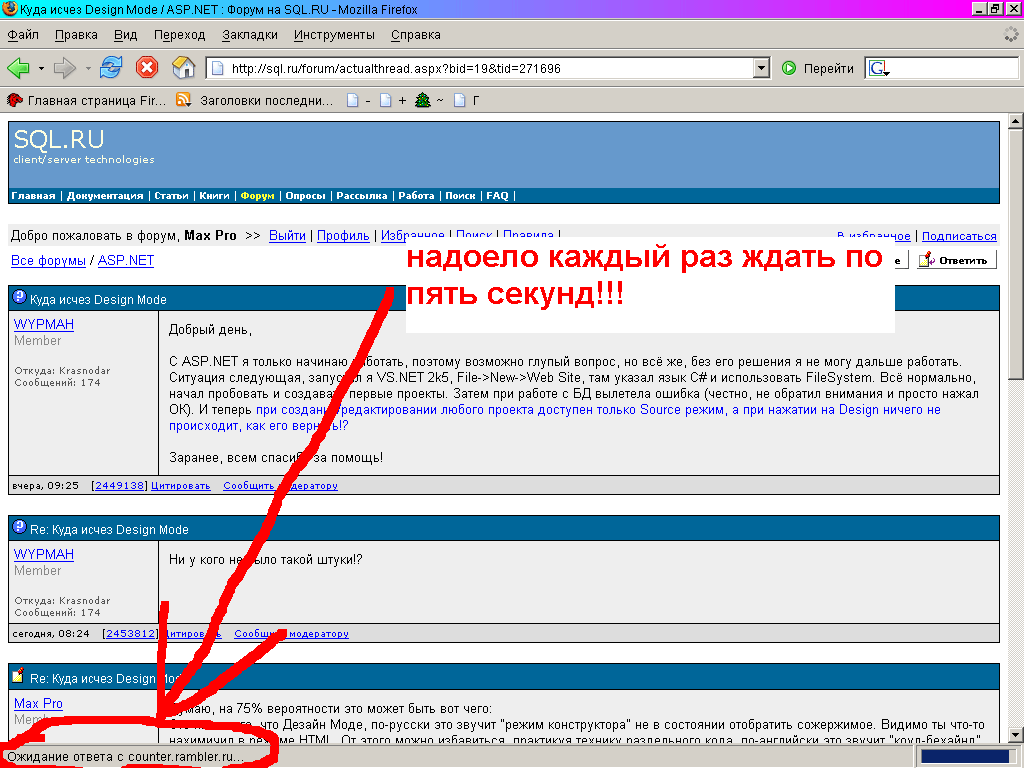Open the 'Профиль' link
The height and width of the screenshot is (768, 1024).
[x=343, y=236]
